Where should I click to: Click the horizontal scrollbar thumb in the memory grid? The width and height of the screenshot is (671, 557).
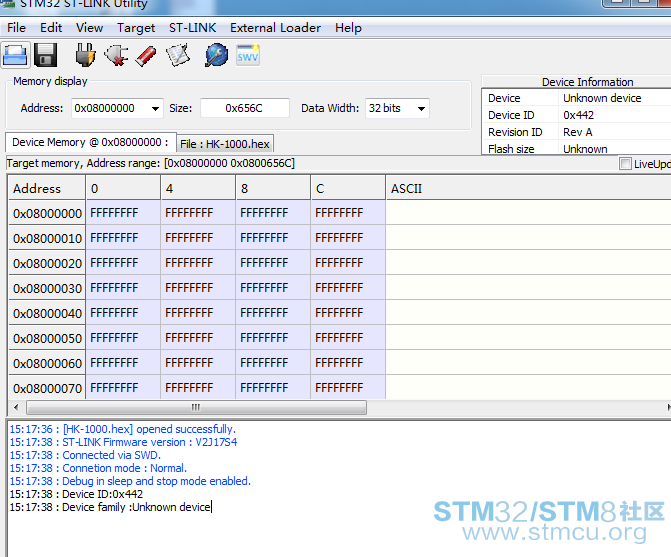click(196, 407)
